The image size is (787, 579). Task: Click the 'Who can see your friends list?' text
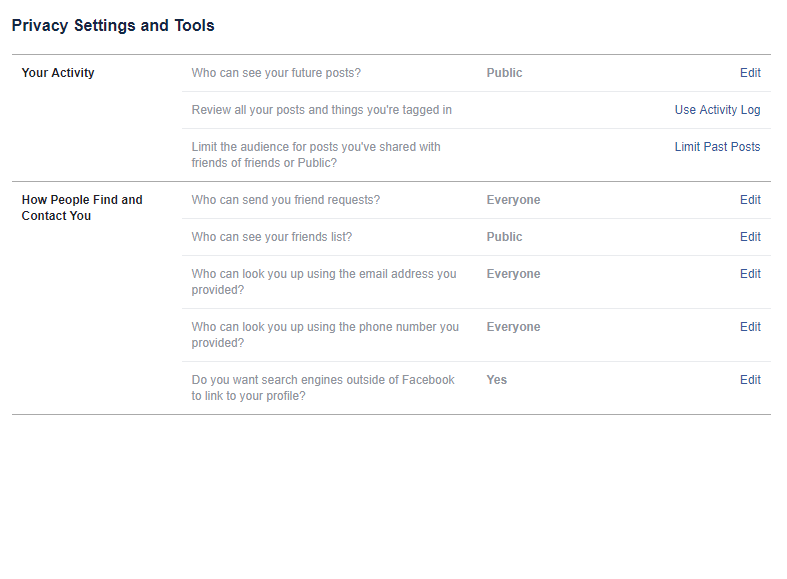click(272, 237)
